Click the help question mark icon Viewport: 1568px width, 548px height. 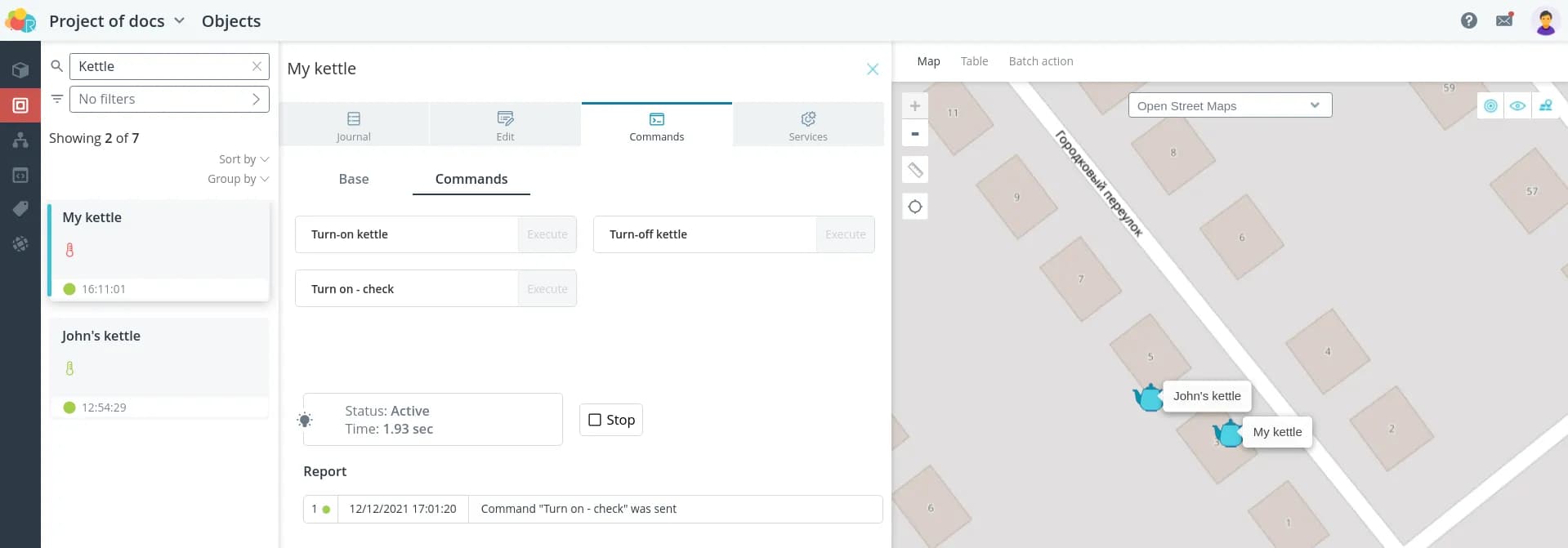coord(1468,20)
